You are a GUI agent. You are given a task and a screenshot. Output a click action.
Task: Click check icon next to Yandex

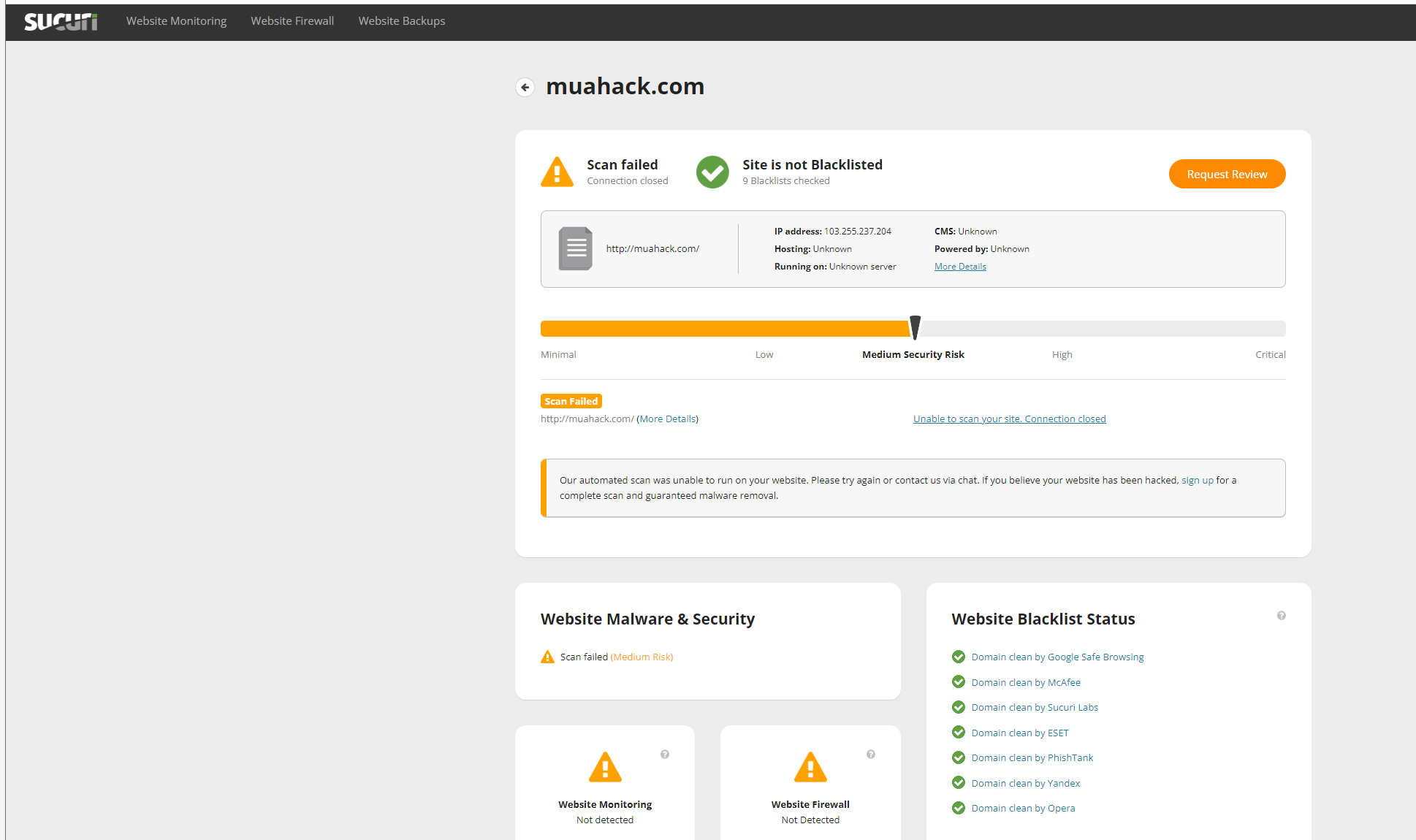[x=959, y=782]
